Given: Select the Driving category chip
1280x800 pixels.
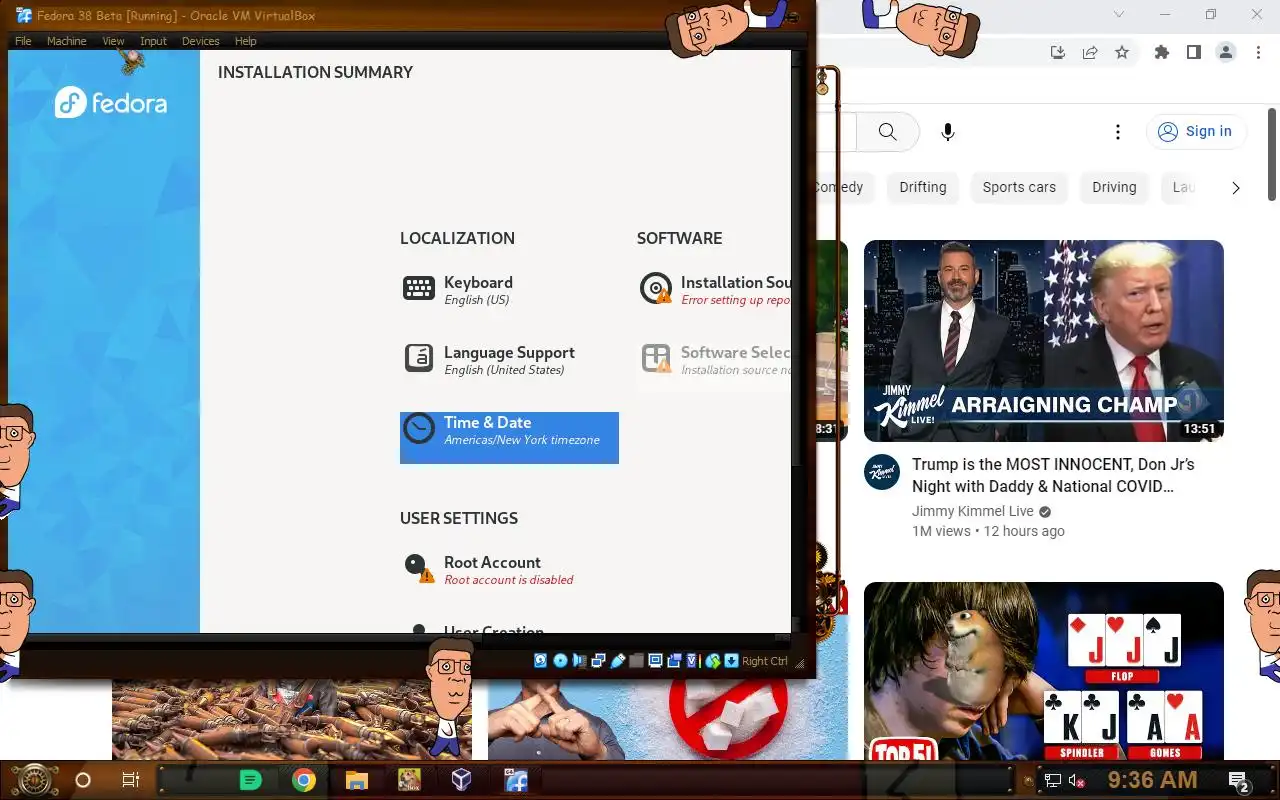Looking at the screenshot, I should click(x=1114, y=187).
